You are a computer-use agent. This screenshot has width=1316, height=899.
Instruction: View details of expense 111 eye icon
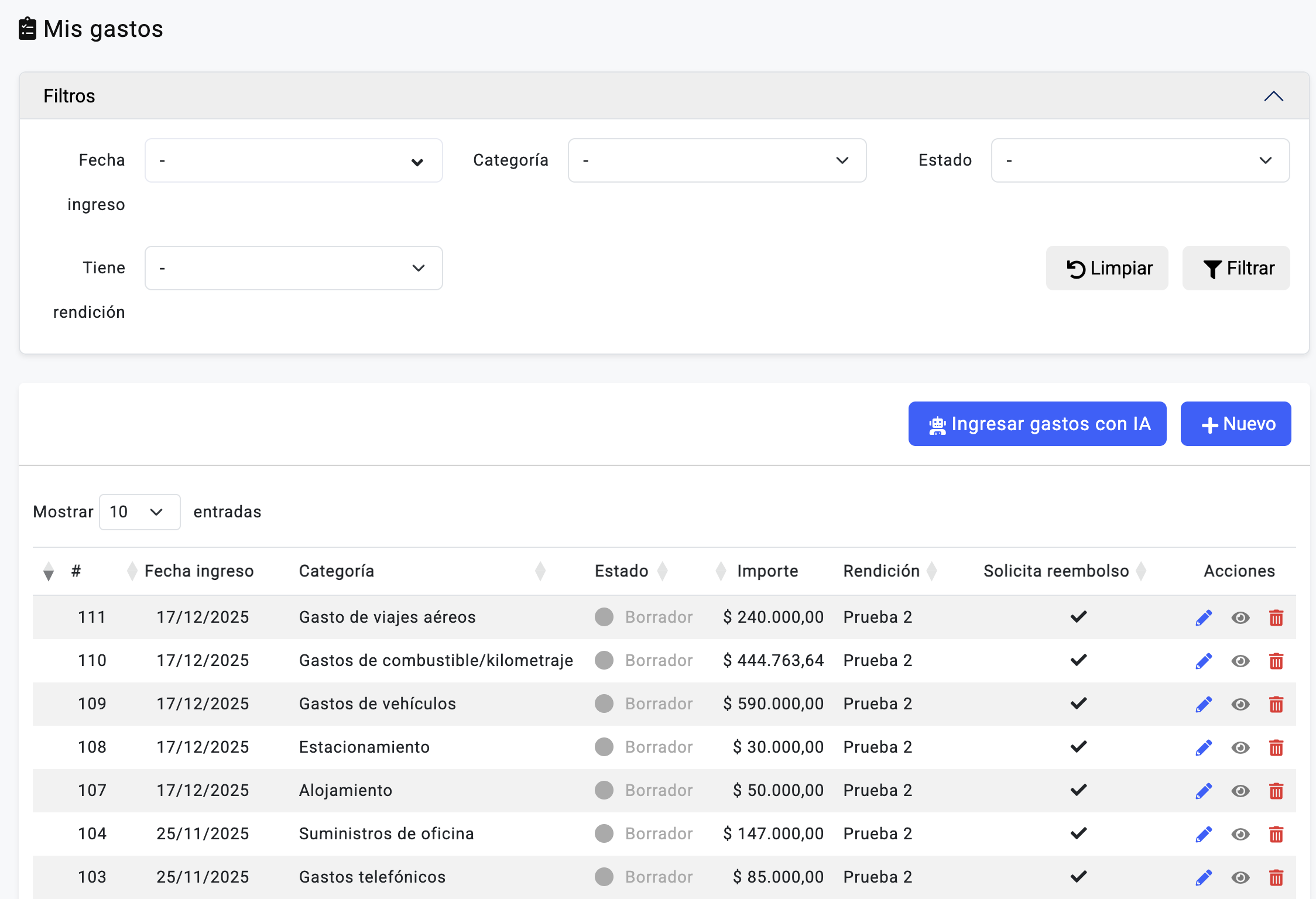[x=1240, y=617]
